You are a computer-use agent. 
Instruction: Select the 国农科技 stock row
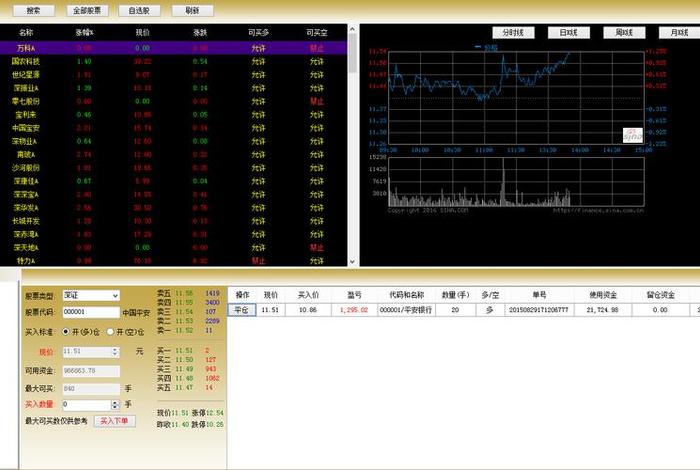click(x=173, y=61)
